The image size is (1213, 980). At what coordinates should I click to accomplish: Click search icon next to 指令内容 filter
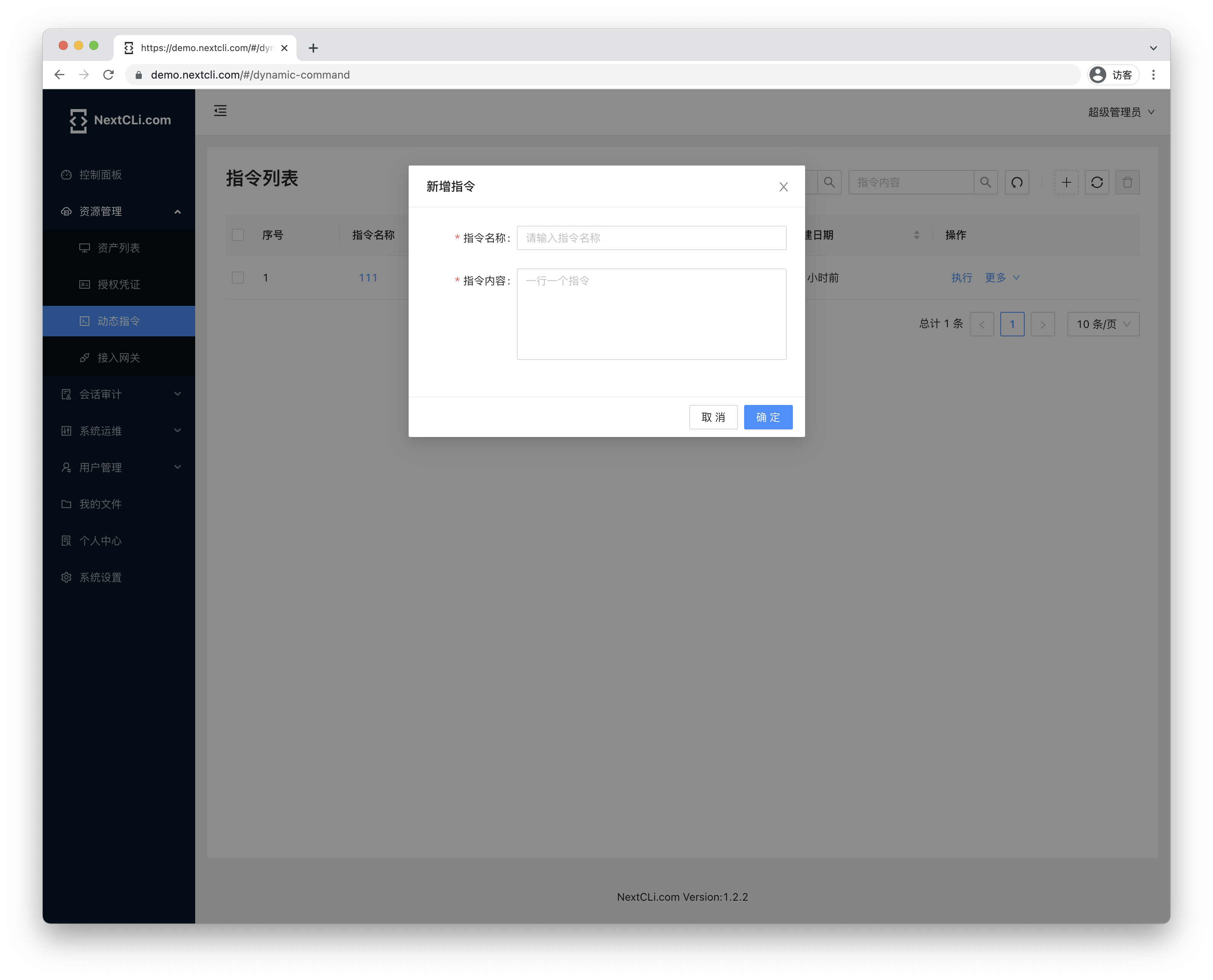coord(985,182)
